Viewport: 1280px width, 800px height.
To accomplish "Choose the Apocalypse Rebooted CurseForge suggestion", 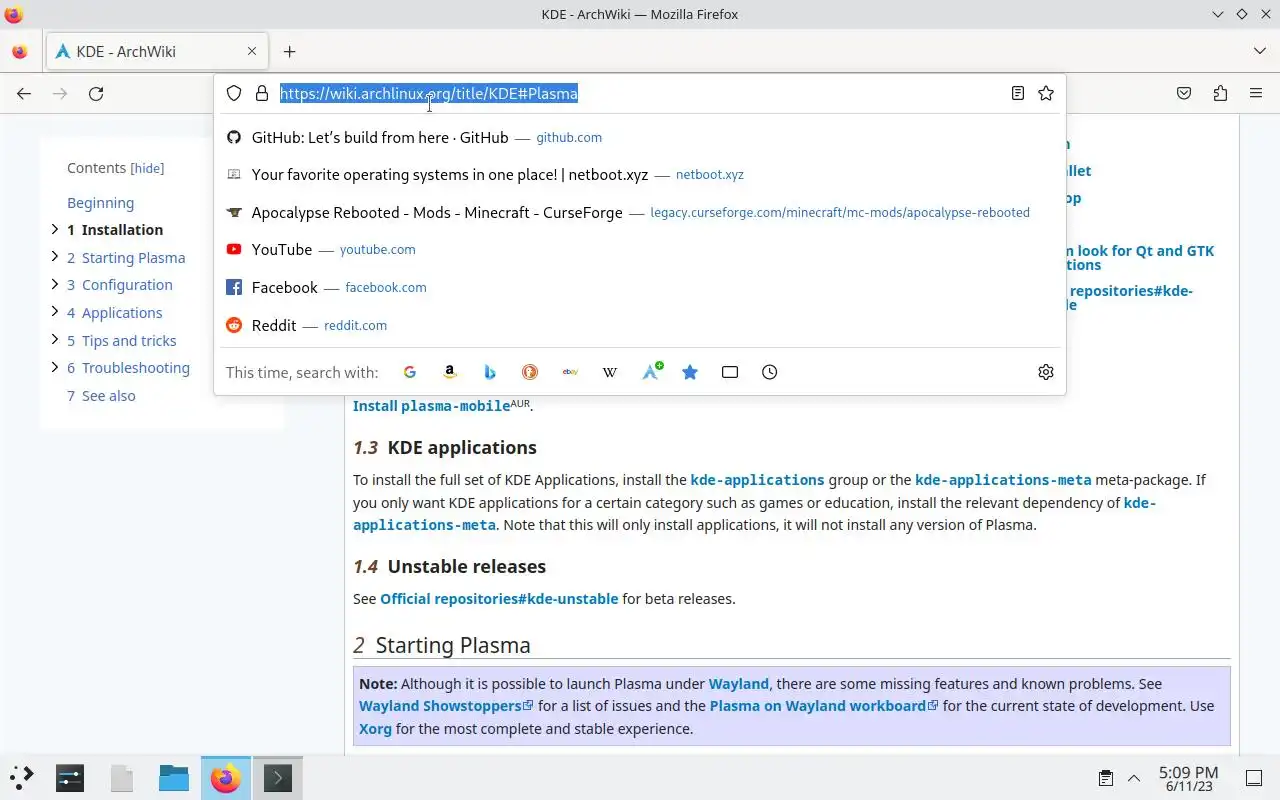I will pyautogui.click(x=640, y=212).
